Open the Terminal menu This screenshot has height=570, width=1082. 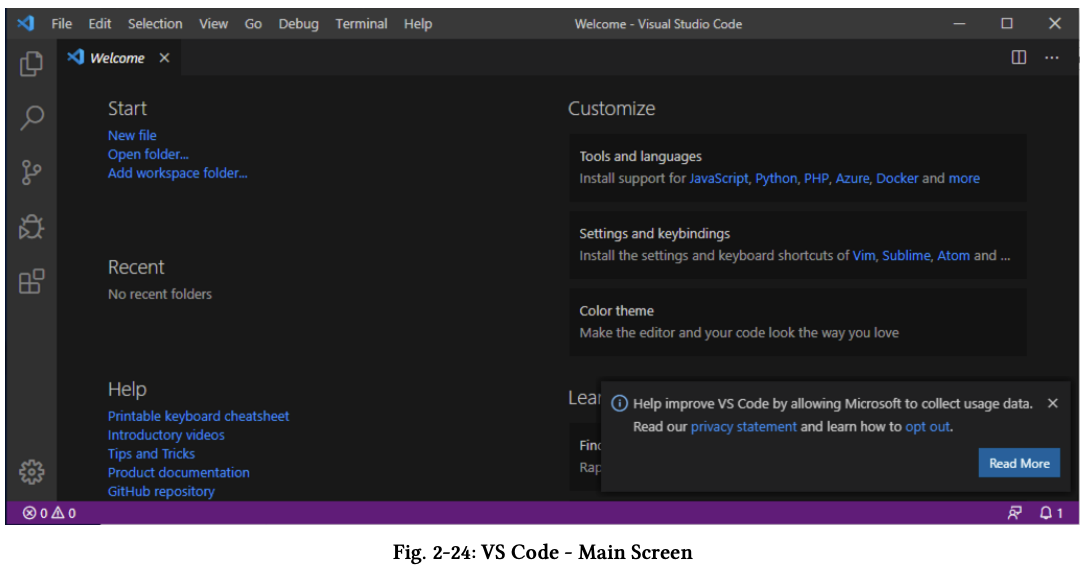point(362,23)
